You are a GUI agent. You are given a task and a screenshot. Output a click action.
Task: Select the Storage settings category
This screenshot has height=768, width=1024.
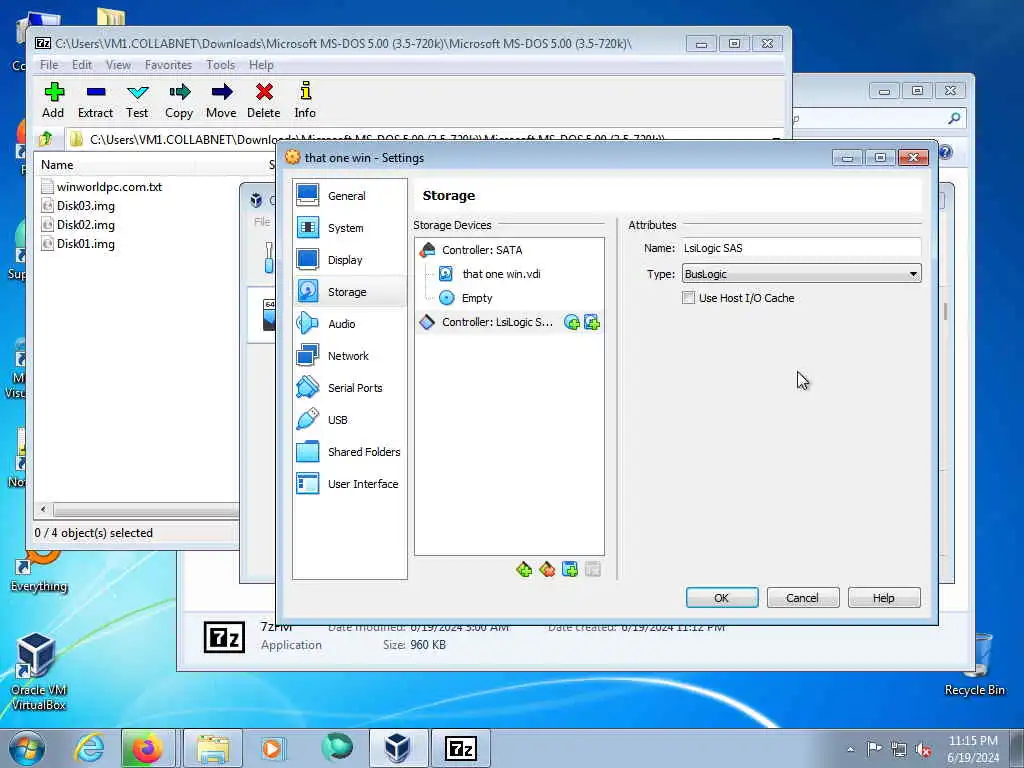click(349, 292)
